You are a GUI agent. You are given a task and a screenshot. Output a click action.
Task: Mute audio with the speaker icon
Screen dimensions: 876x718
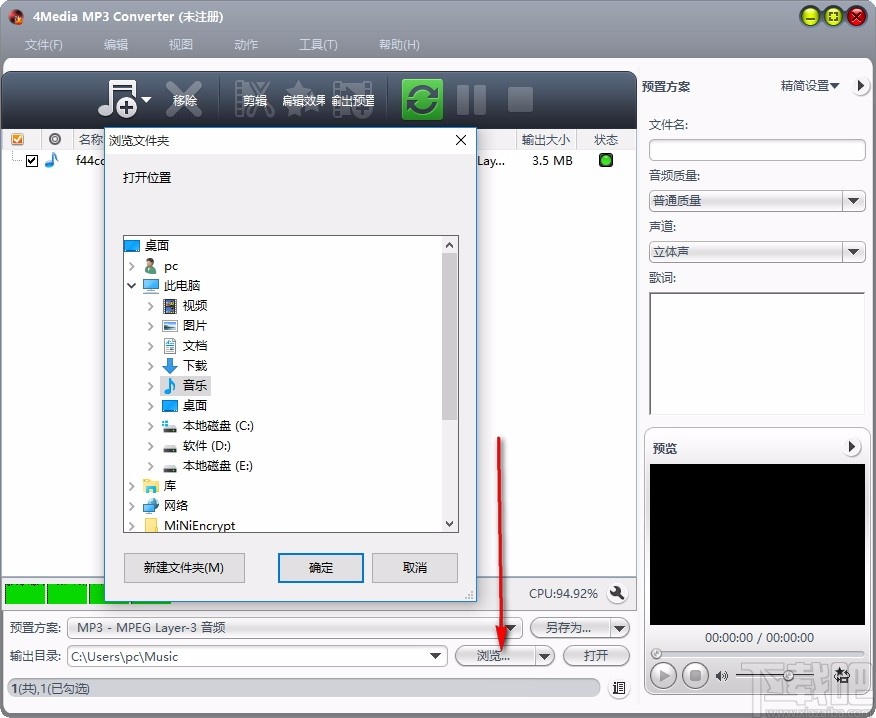tap(722, 675)
